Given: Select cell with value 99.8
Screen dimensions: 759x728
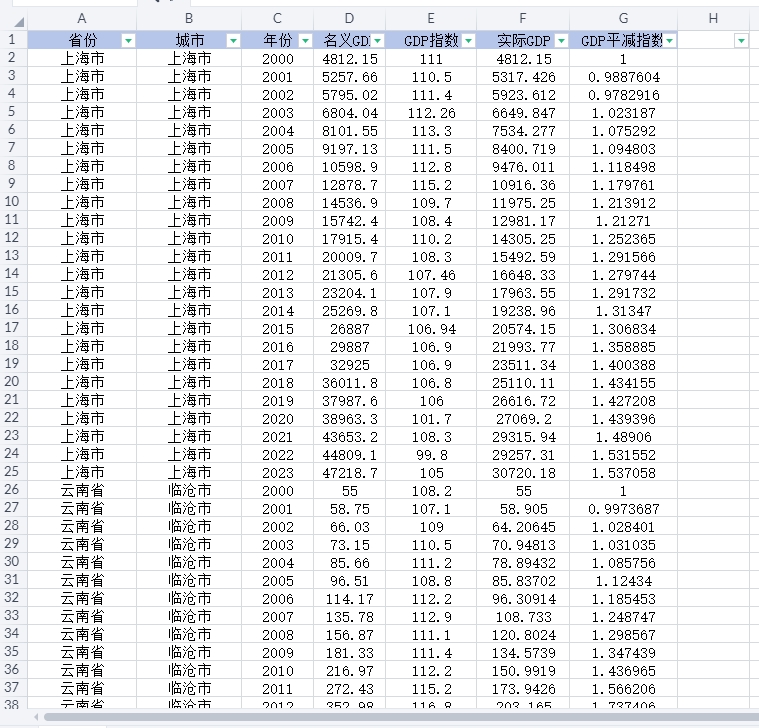Looking at the screenshot, I should coord(431,454).
